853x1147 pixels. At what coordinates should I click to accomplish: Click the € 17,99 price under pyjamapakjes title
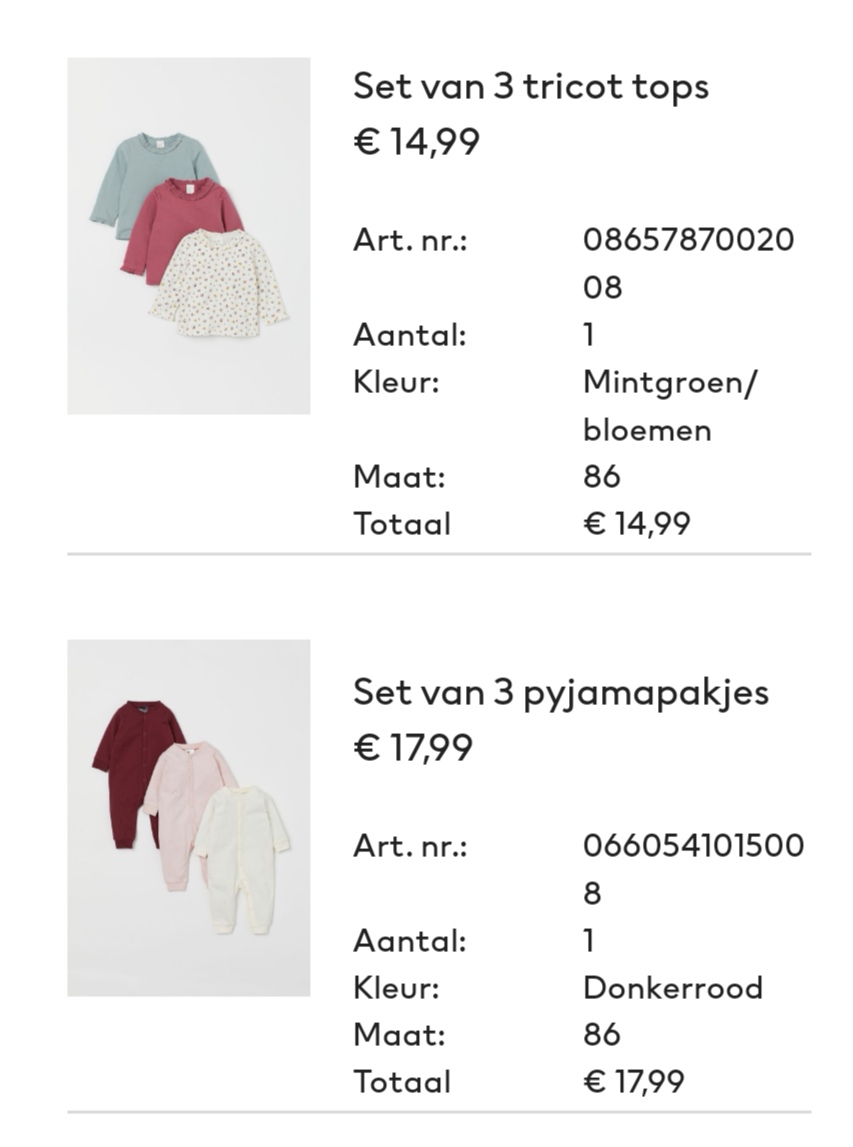tap(413, 748)
